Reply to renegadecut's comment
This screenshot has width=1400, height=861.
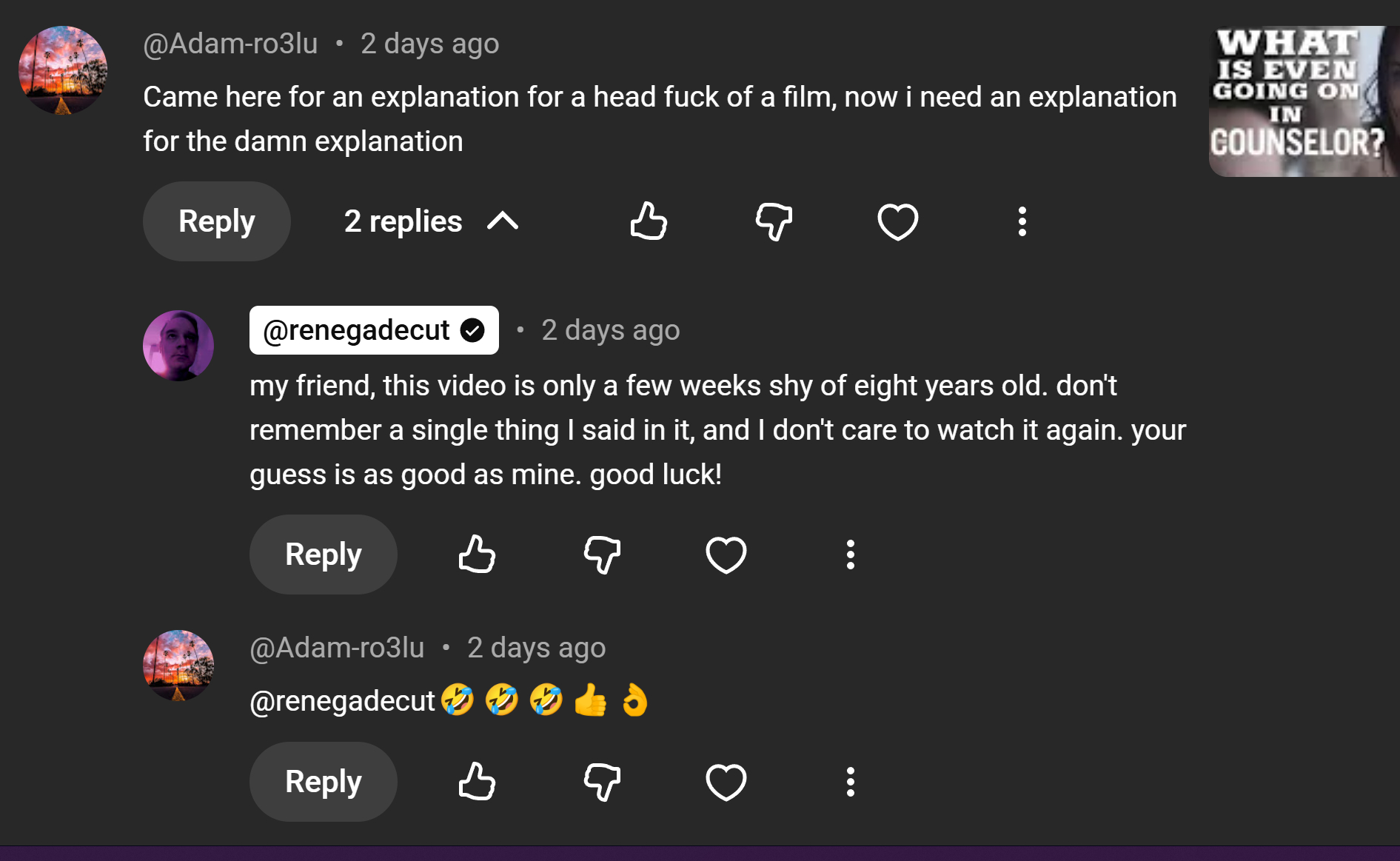(x=323, y=555)
